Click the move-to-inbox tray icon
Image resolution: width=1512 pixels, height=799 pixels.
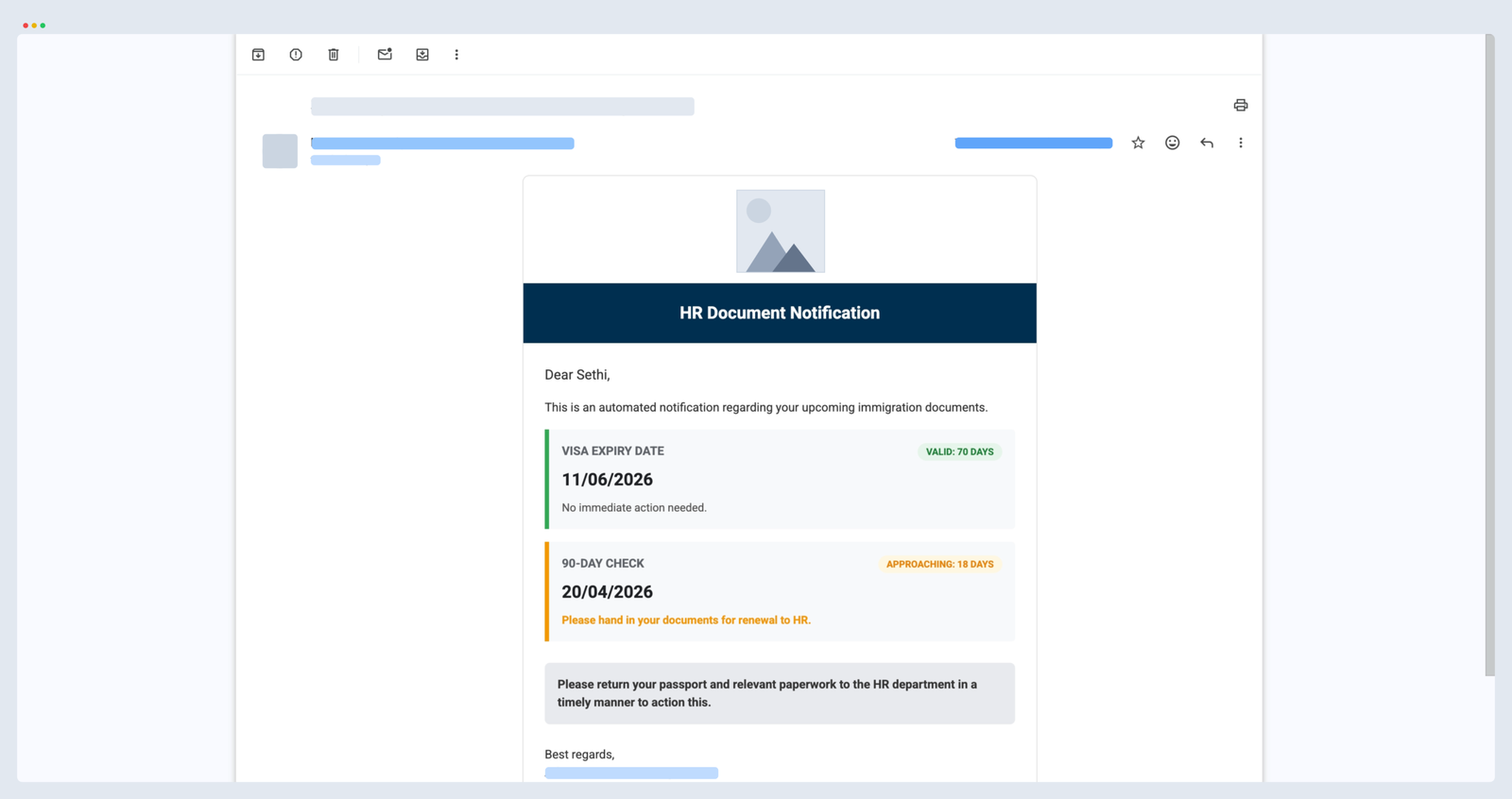[422, 55]
